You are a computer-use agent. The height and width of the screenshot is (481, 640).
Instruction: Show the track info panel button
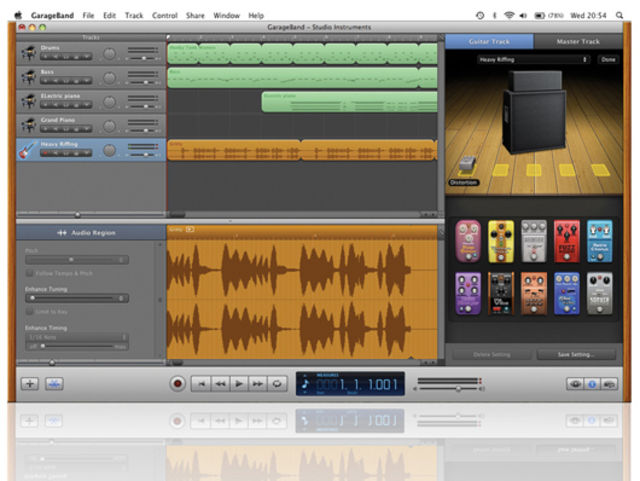tap(592, 384)
